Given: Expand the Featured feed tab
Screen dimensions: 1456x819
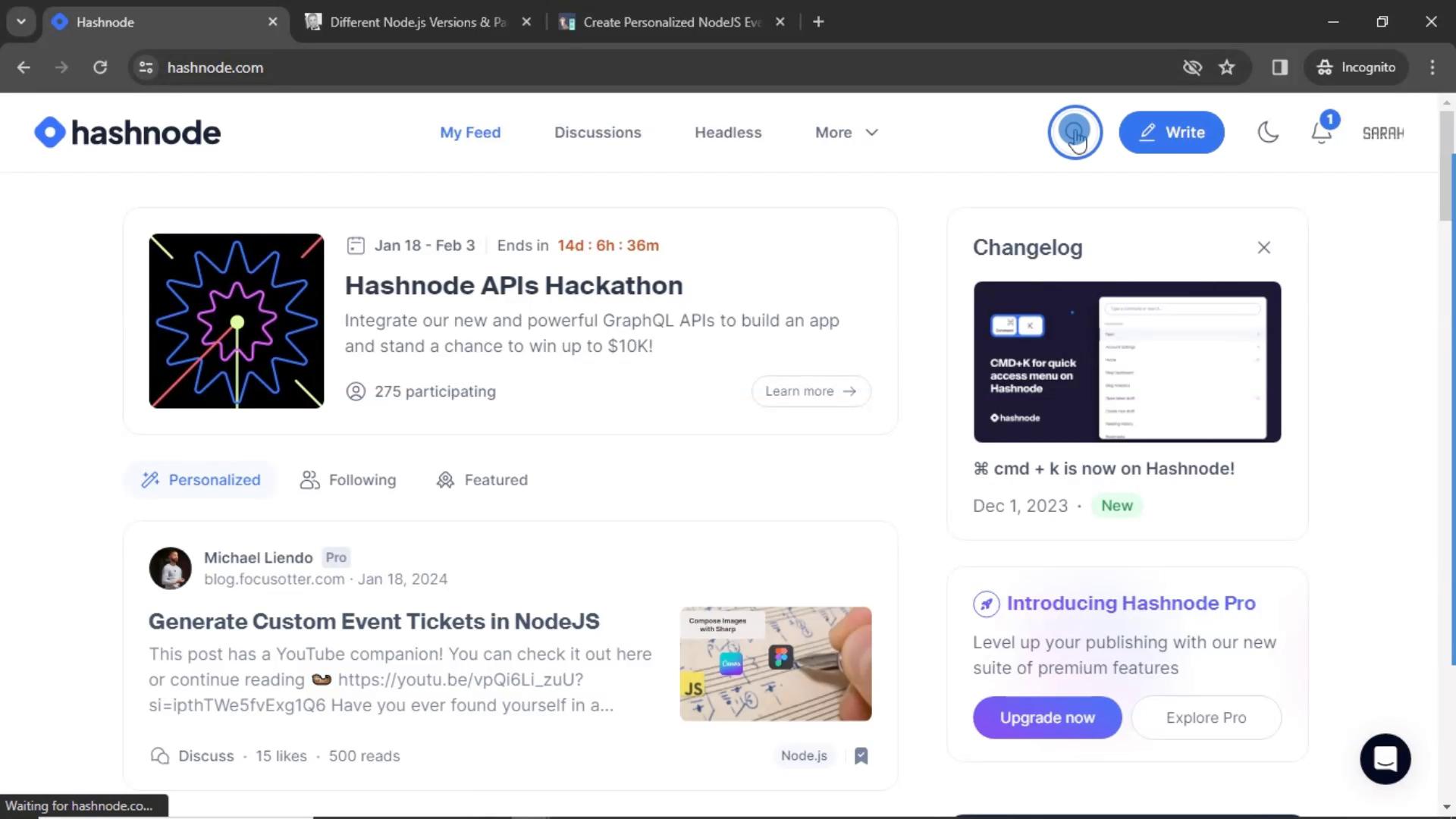Looking at the screenshot, I should (483, 479).
